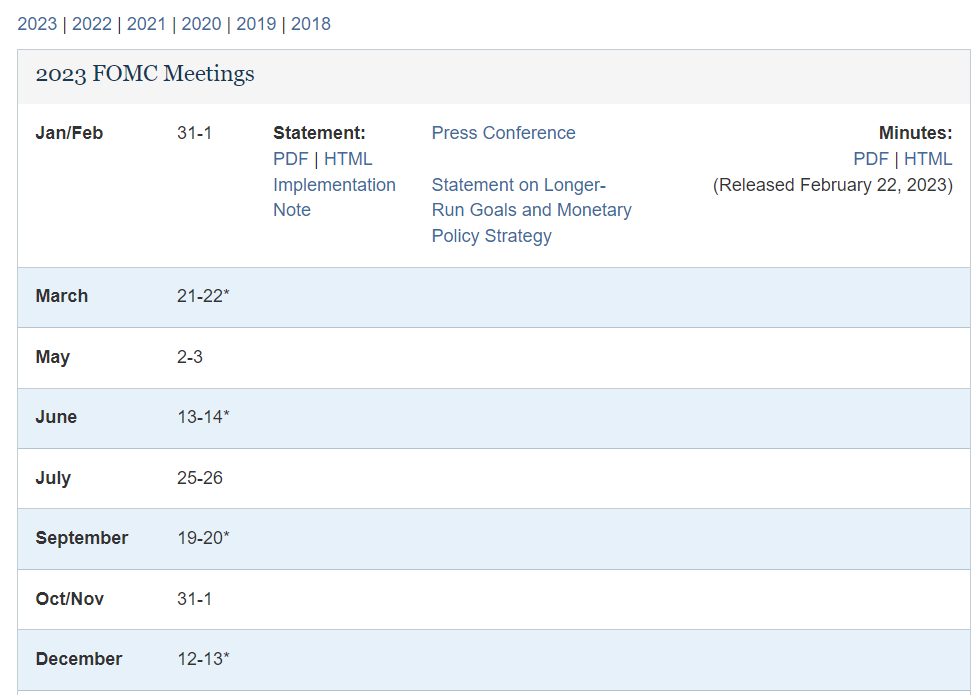
Task: Click the 'March' month label
Action: 62,295
